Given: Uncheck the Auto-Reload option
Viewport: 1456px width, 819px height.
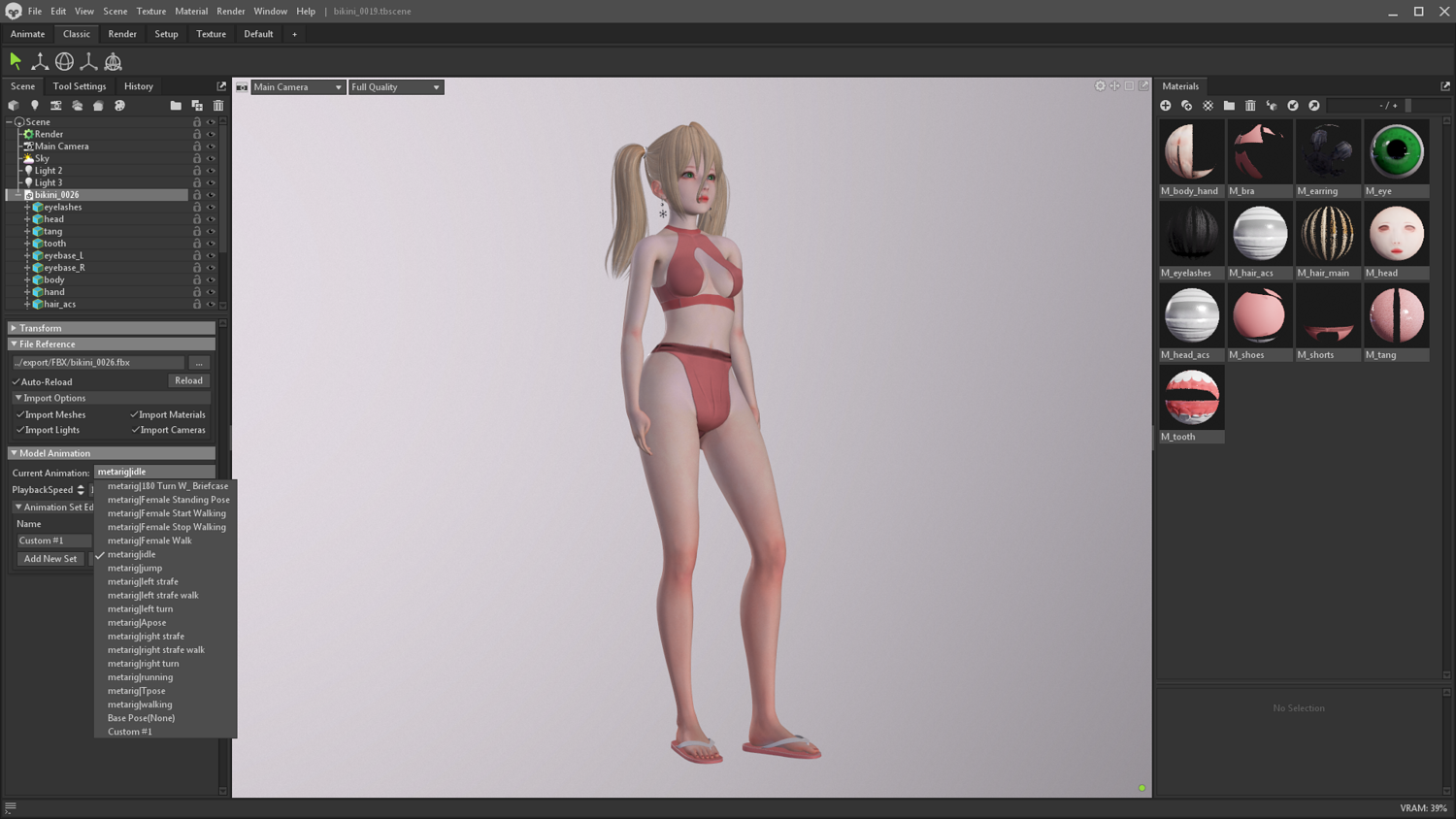Looking at the screenshot, I should [x=17, y=382].
